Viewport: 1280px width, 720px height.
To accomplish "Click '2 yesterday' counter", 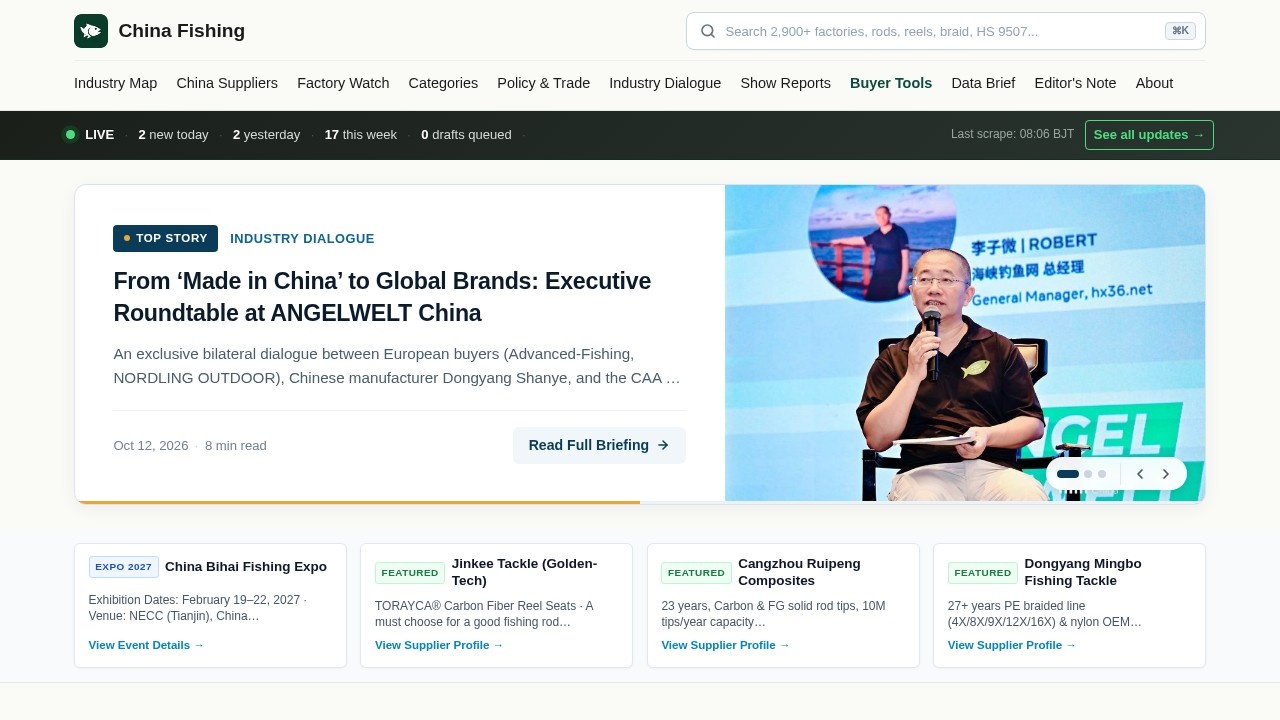I will (x=266, y=135).
